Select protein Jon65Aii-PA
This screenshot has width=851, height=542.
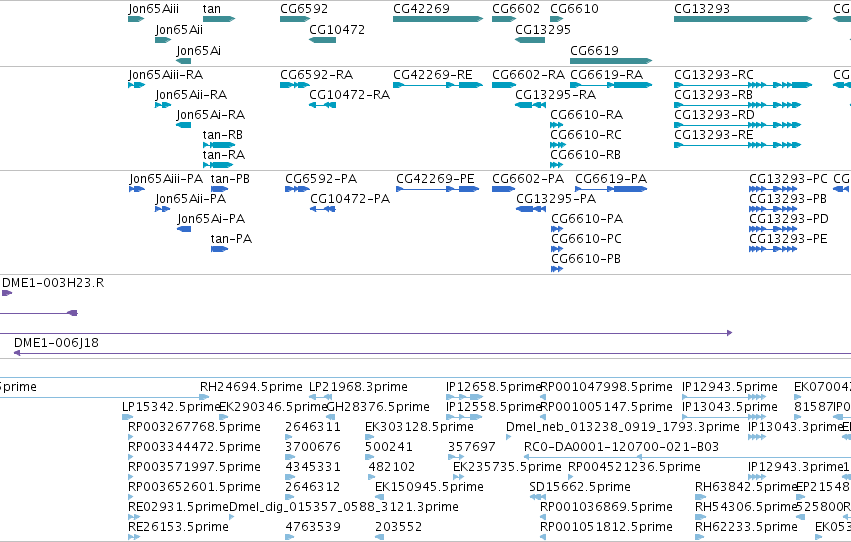[x=162, y=209]
